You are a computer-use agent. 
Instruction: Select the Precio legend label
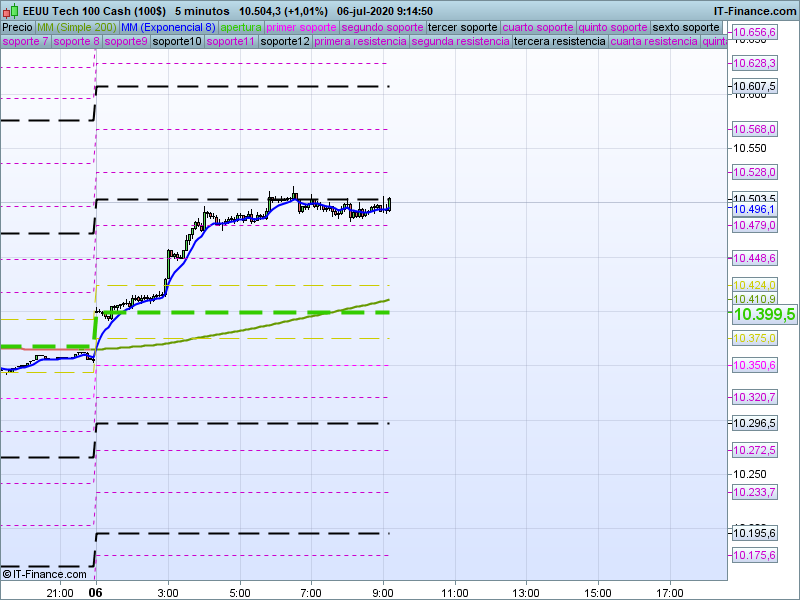coord(17,27)
